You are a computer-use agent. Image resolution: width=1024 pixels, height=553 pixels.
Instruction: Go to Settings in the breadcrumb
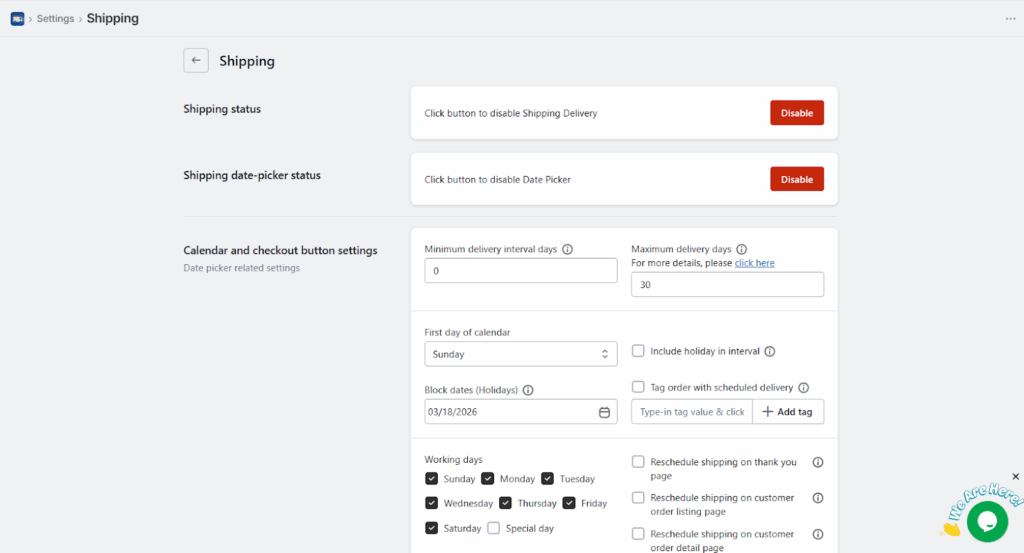tap(55, 18)
